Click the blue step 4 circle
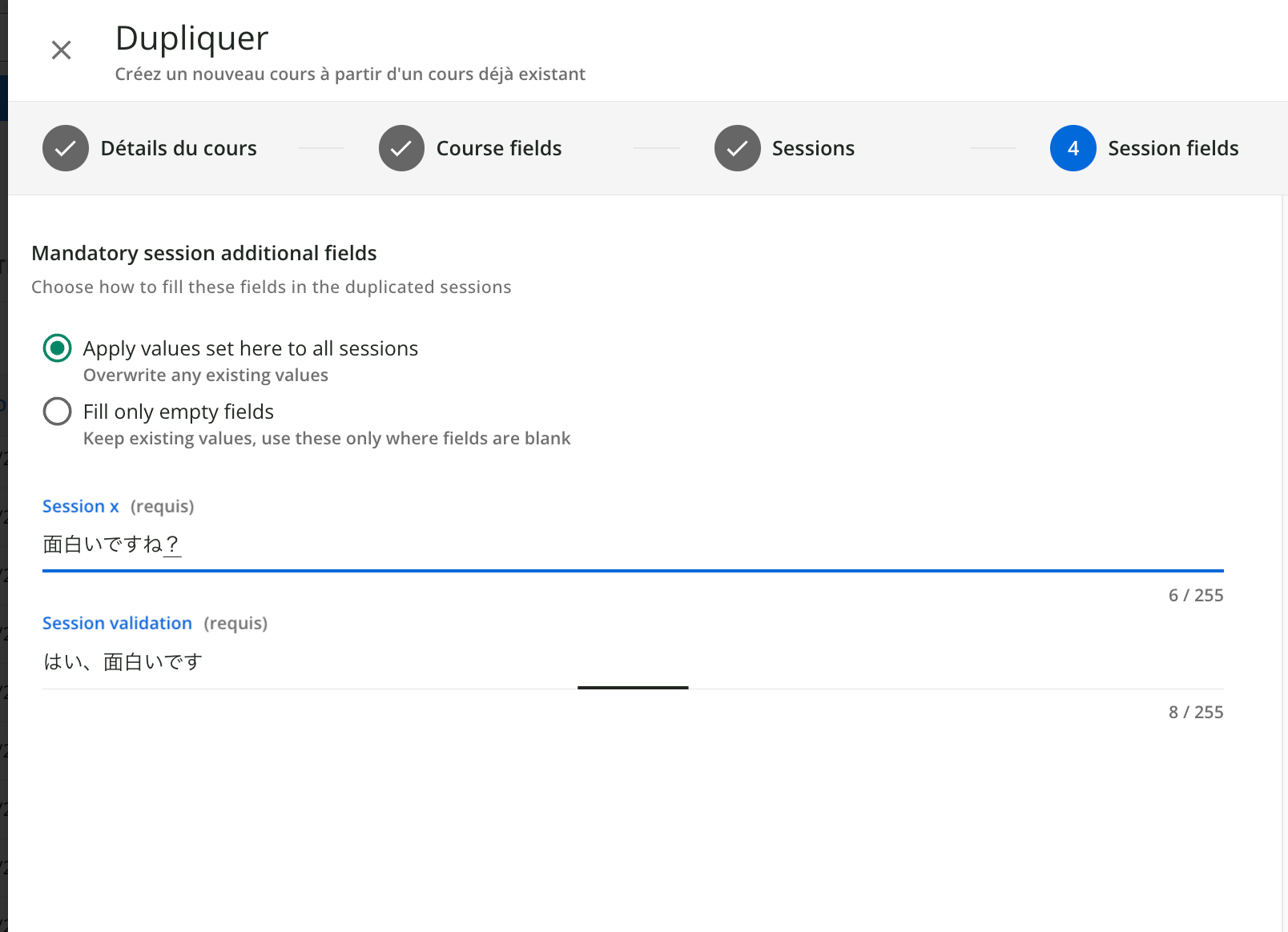Viewport: 1288px width, 932px height. [x=1073, y=148]
